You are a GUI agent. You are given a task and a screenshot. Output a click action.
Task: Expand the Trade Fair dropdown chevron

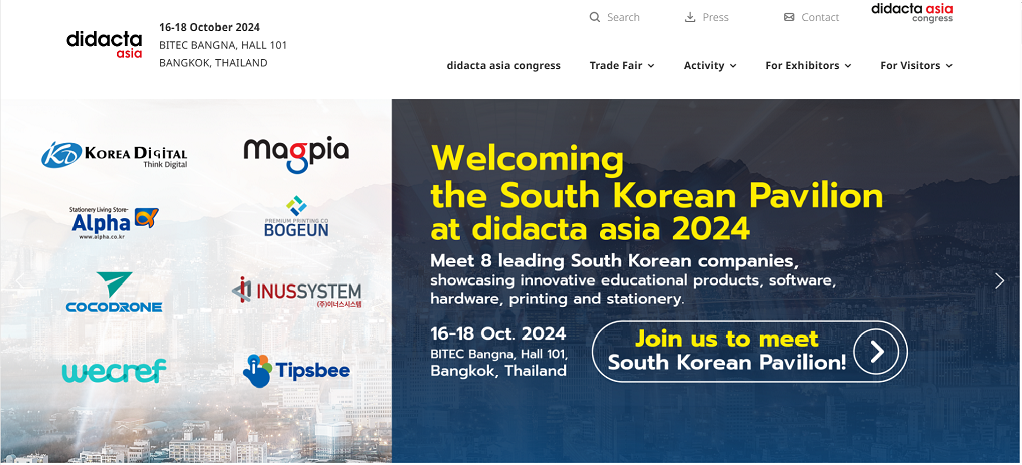pos(651,66)
